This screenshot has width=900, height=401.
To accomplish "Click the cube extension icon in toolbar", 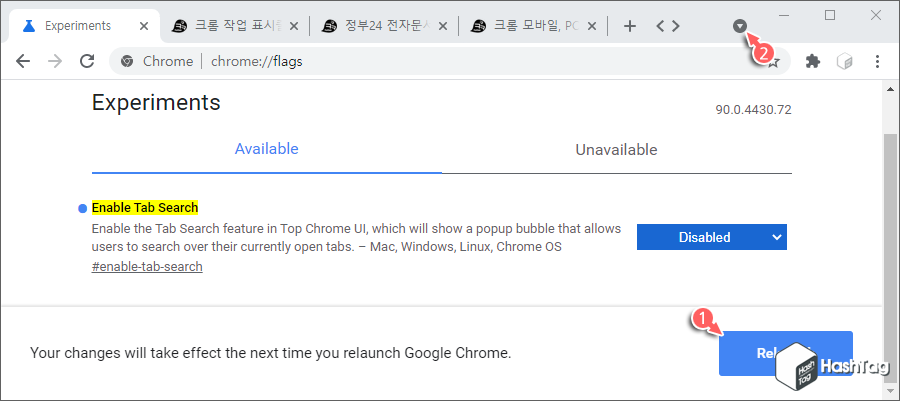I will (844, 61).
